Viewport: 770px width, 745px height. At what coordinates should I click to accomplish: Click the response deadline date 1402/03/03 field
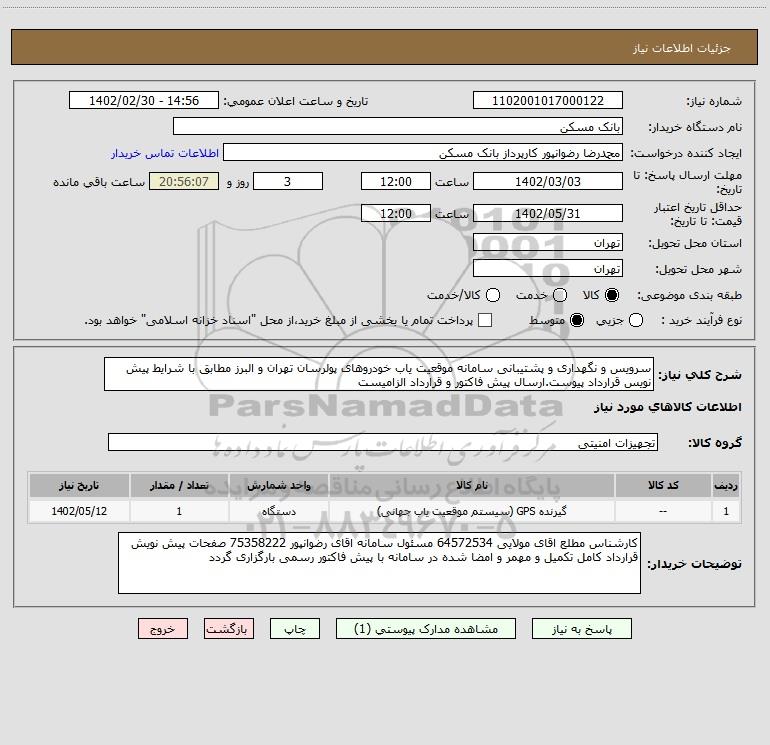pos(548,182)
